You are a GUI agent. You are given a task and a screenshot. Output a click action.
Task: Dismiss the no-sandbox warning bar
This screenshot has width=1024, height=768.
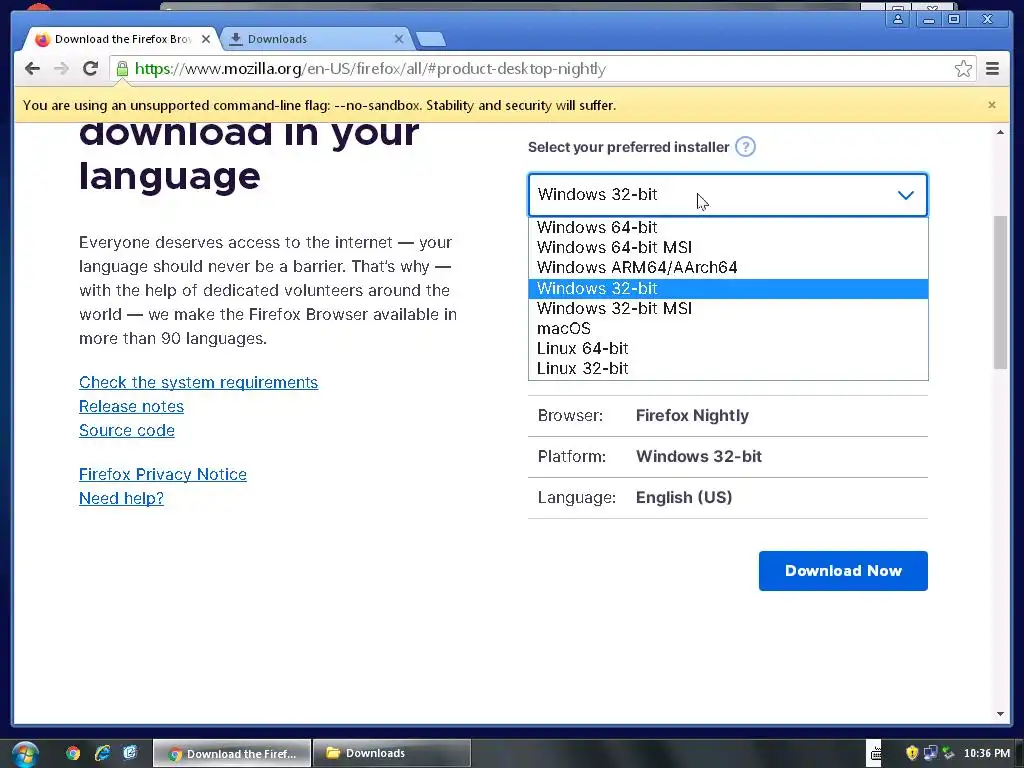pyautogui.click(x=992, y=105)
